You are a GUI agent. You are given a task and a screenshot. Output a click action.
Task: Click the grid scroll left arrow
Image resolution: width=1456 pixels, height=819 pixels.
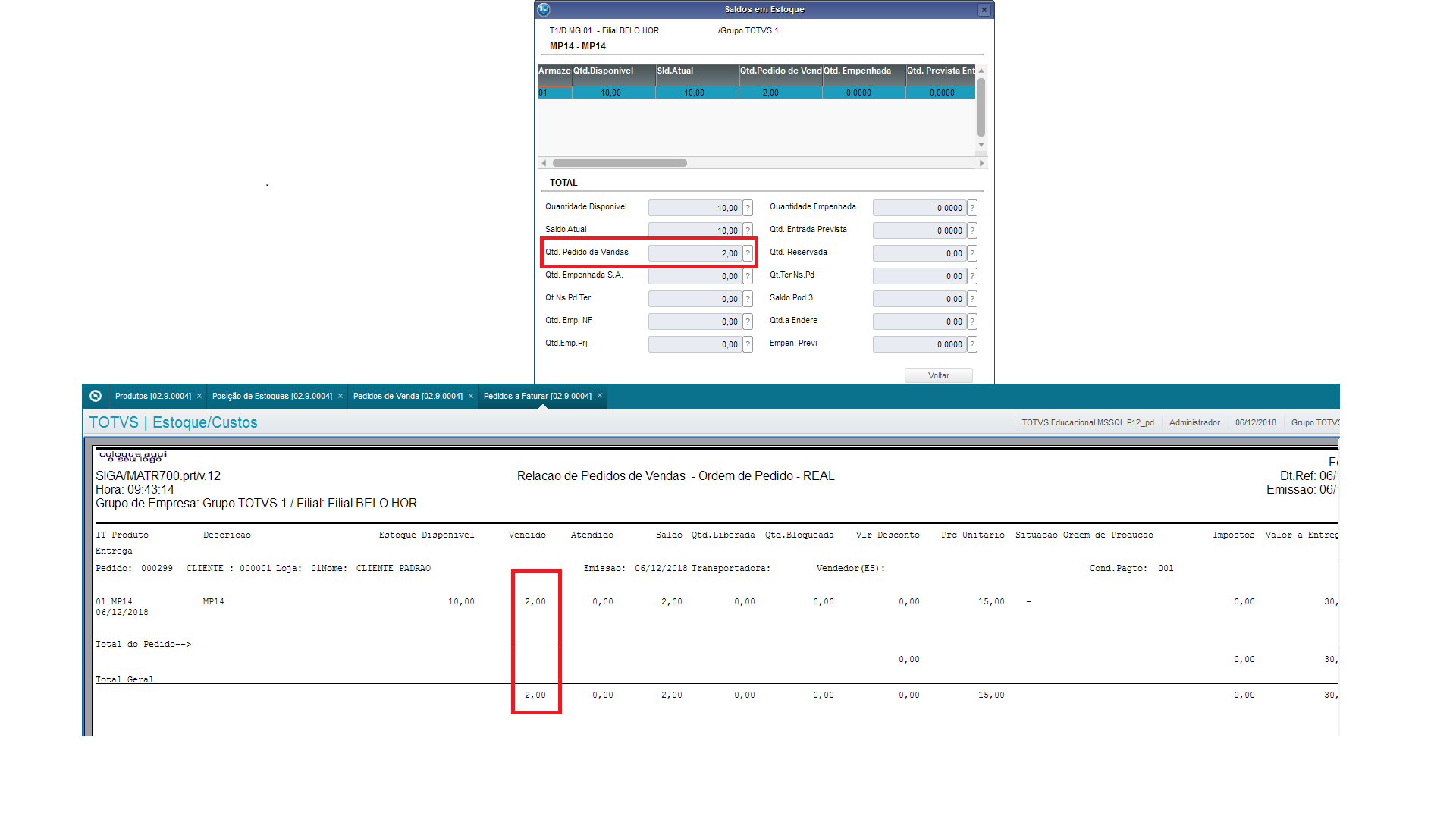click(544, 163)
